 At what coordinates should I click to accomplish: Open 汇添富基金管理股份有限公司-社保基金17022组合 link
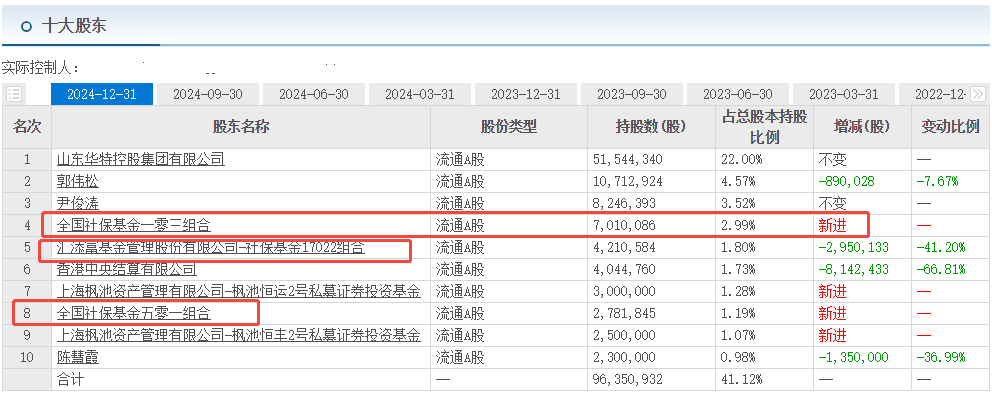click(211, 247)
